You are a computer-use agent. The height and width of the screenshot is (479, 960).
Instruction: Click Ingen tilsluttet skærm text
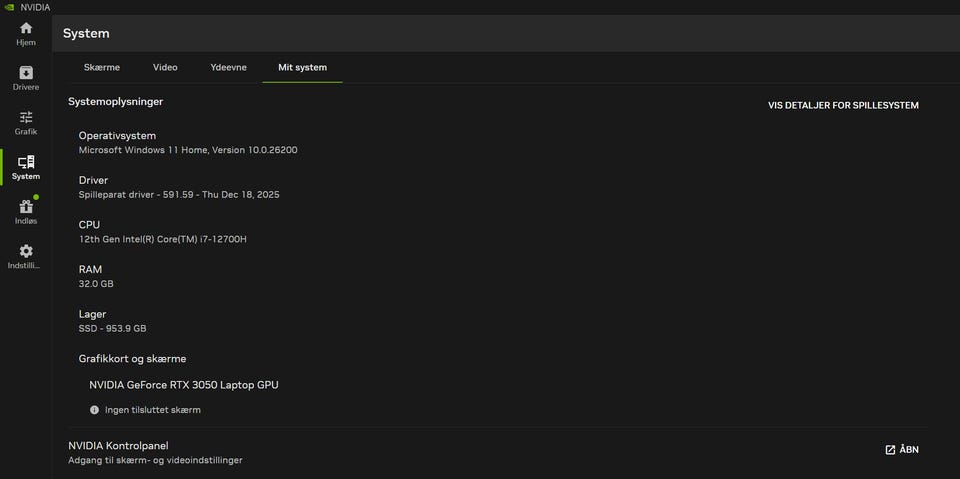[x=153, y=410]
